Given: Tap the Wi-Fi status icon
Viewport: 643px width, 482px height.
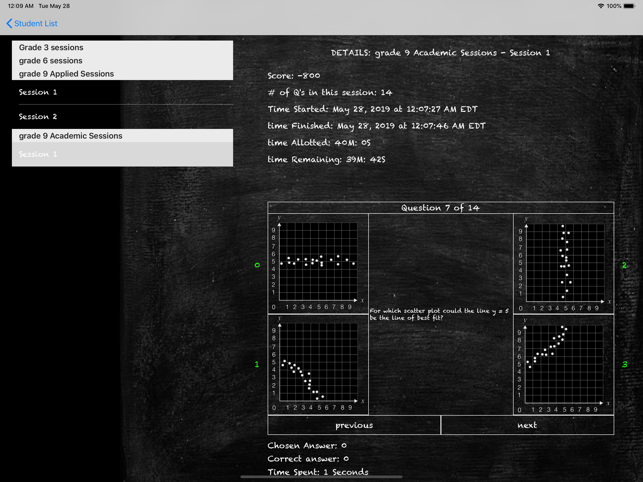Looking at the screenshot, I should pyautogui.click(x=601, y=6).
